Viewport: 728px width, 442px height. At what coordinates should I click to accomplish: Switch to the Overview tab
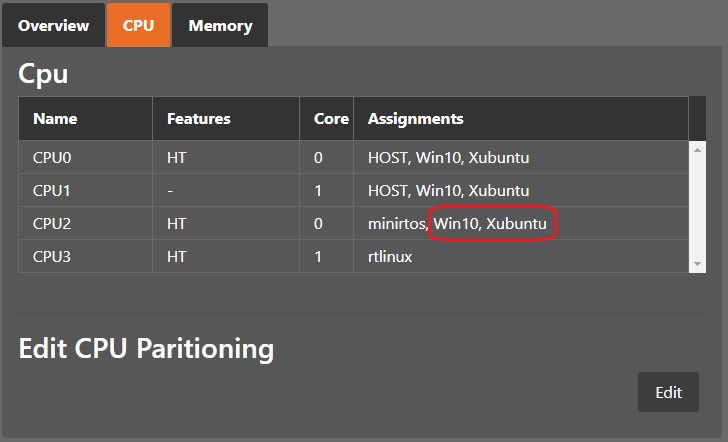click(x=53, y=26)
